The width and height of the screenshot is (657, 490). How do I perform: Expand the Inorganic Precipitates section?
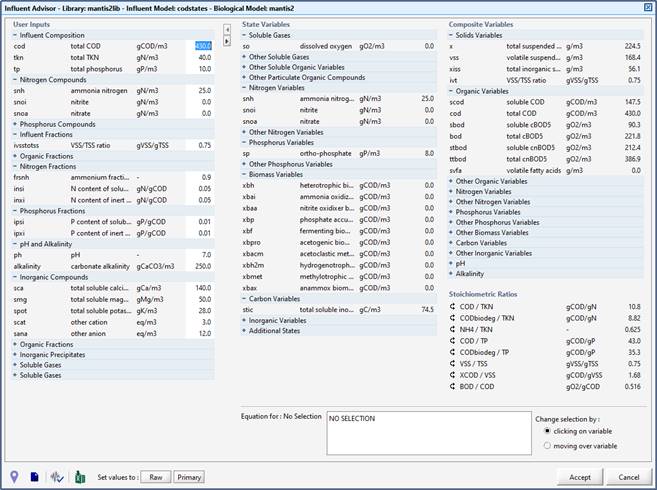click(15, 355)
